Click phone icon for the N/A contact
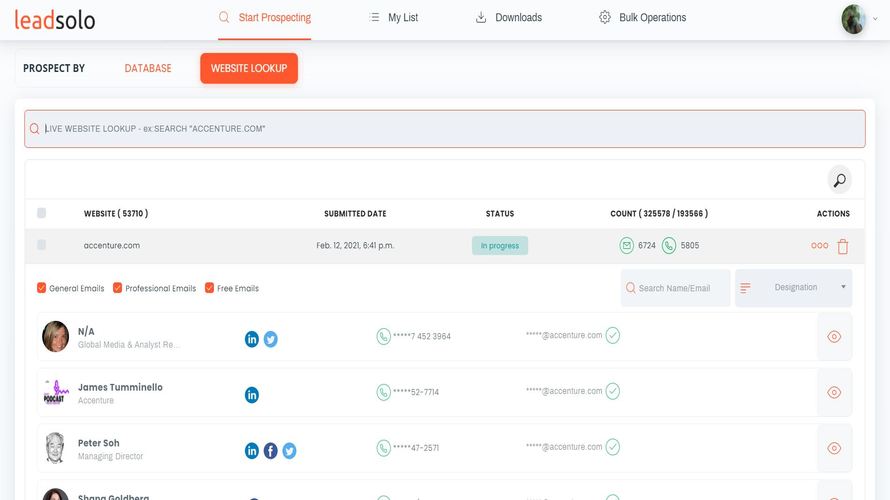Image resolution: width=890 pixels, height=500 pixels. tap(384, 336)
